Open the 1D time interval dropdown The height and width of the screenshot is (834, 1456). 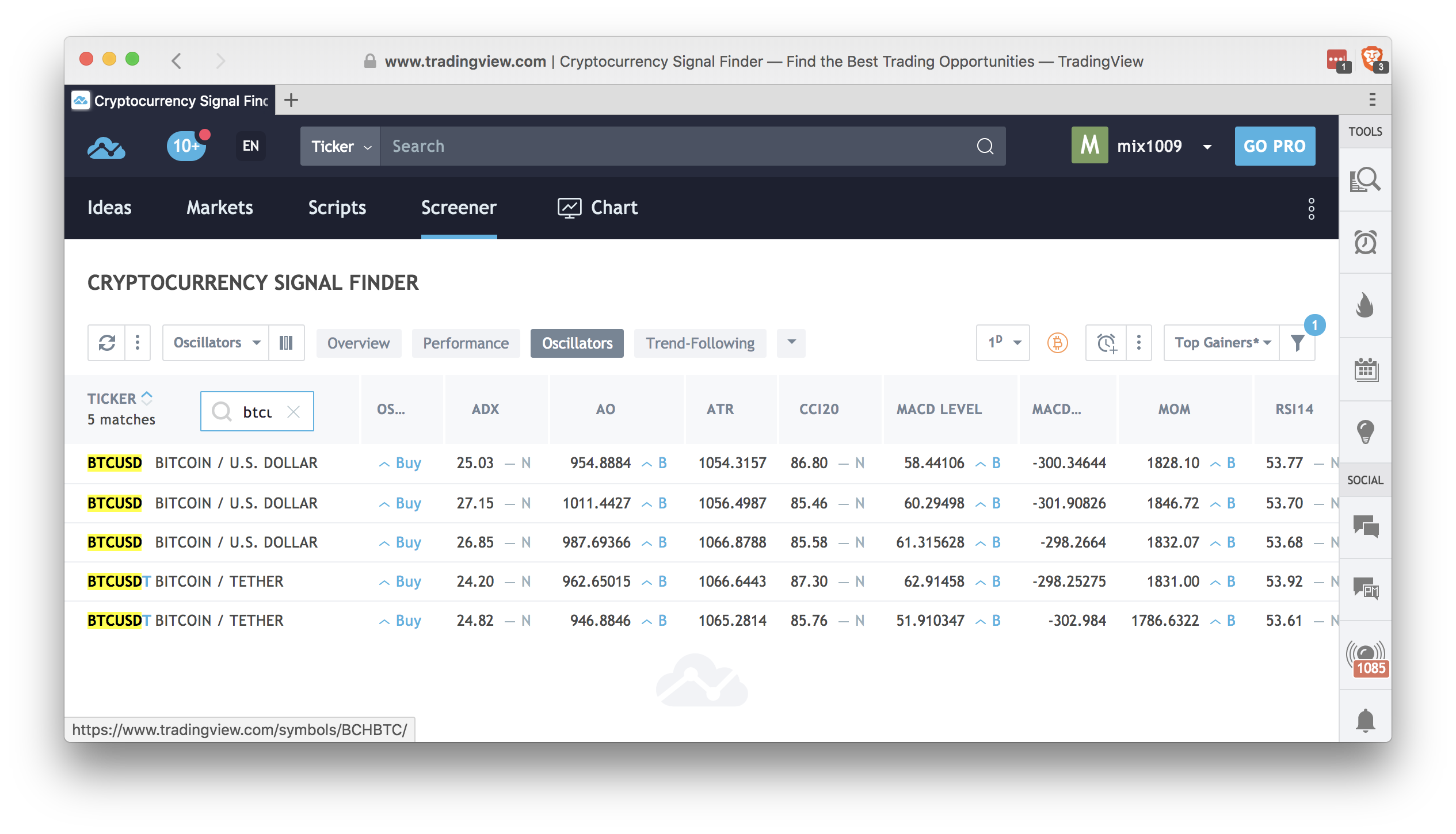pos(1003,343)
